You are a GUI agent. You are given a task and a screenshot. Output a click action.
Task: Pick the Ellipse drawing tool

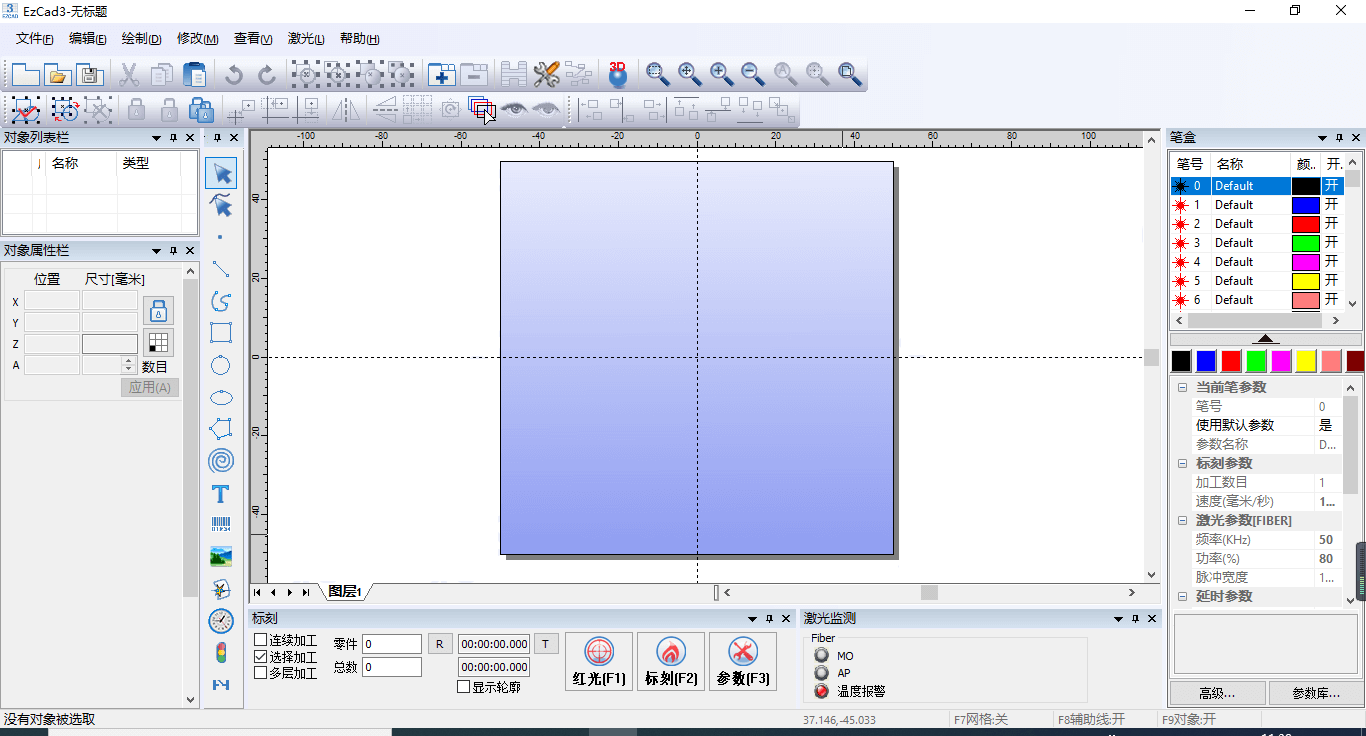pos(221,398)
